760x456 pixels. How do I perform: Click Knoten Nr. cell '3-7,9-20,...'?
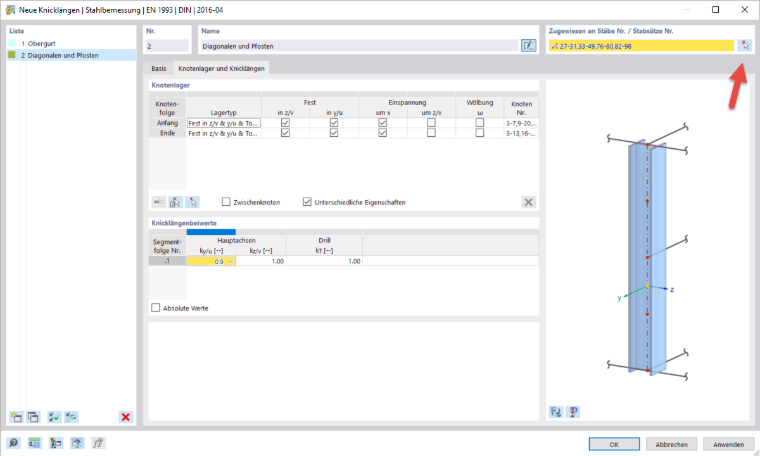tap(521, 123)
